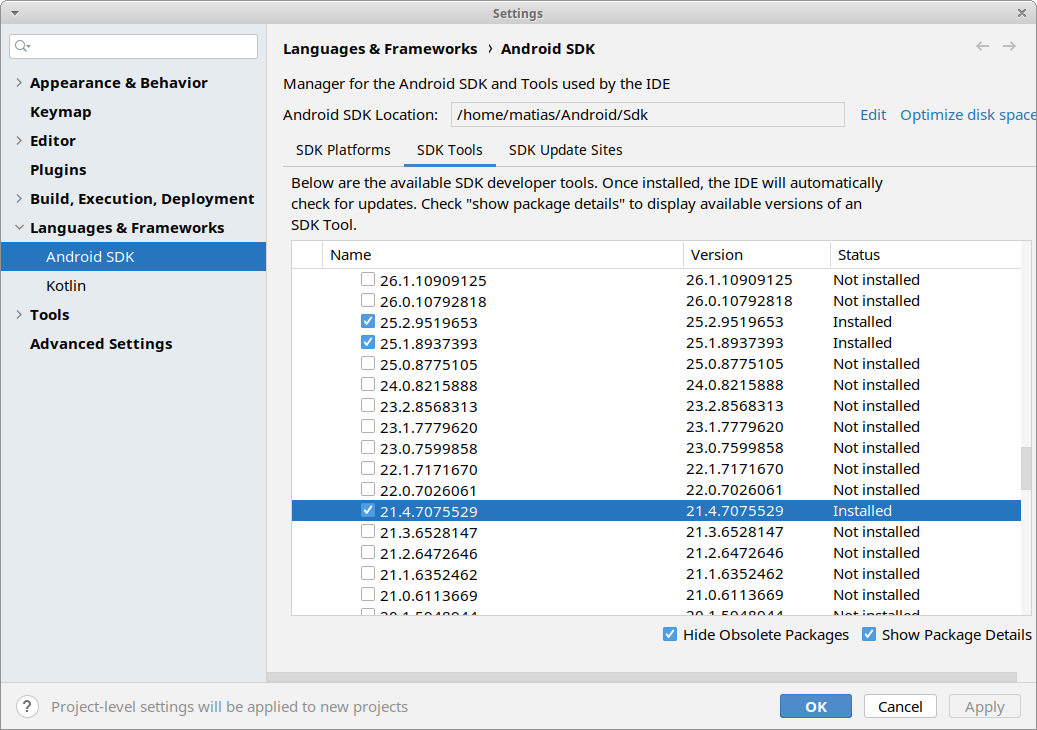Toggle Hide Obsolete Packages checkbox
The width and height of the screenshot is (1037, 730).
pos(670,635)
